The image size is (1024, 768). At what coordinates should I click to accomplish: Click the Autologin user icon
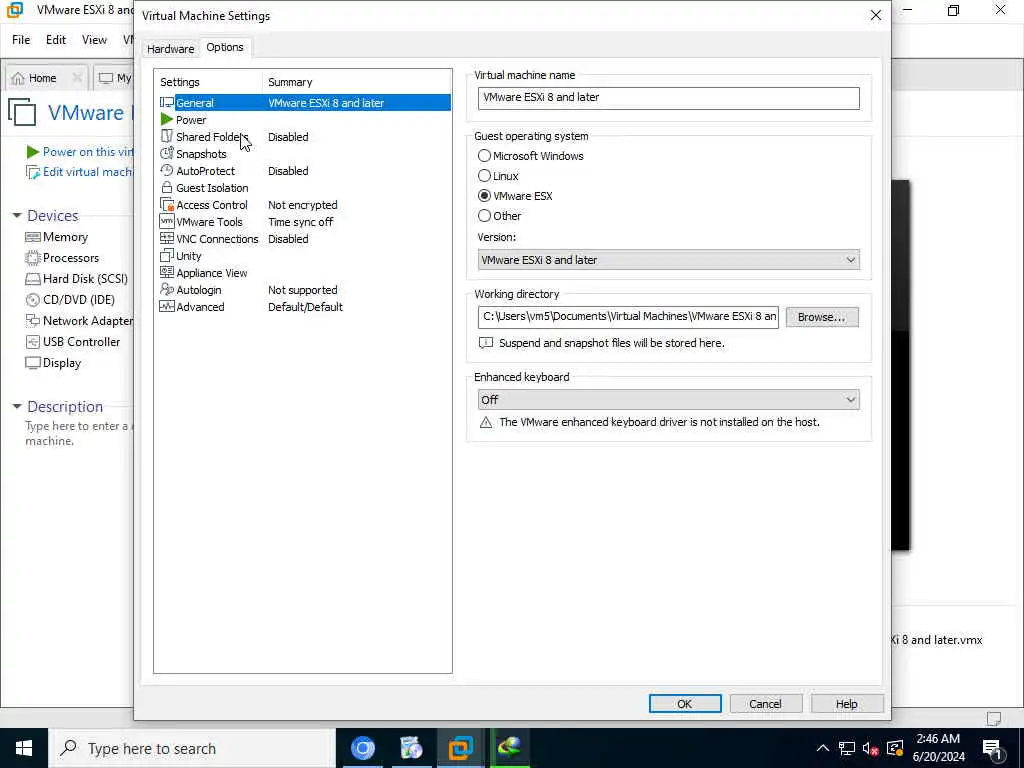pyautogui.click(x=167, y=289)
